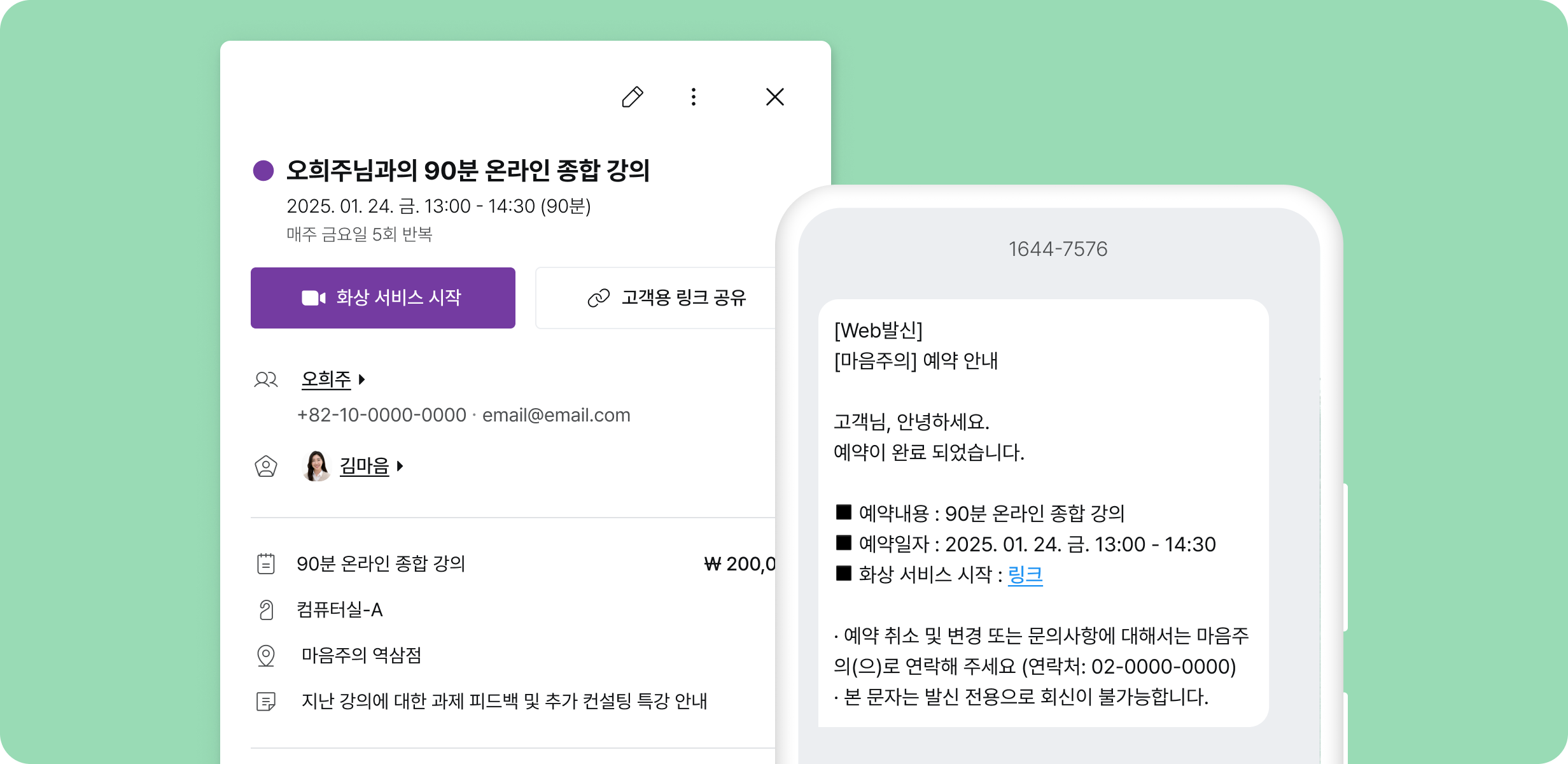Click the resource tag icon beside 컴퓨터실-A
The width and height of the screenshot is (1568, 764).
(266, 610)
